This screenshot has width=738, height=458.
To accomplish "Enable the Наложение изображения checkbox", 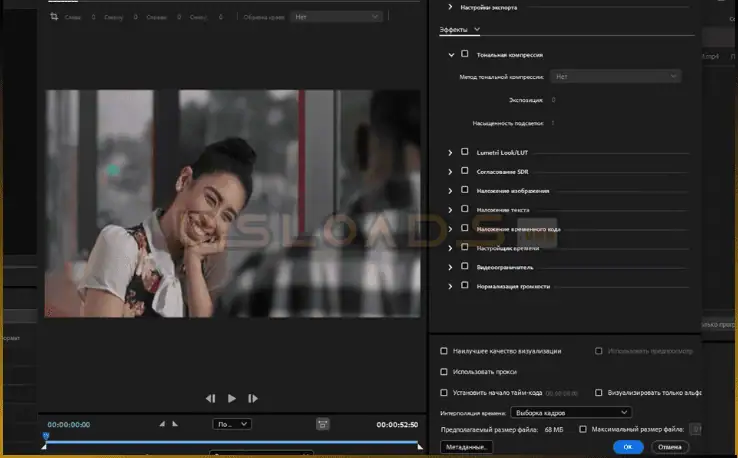I will click(x=465, y=190).
